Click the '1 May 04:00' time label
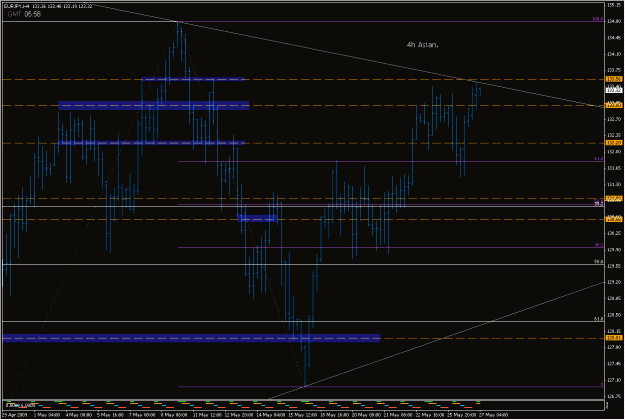 (47, 415)
